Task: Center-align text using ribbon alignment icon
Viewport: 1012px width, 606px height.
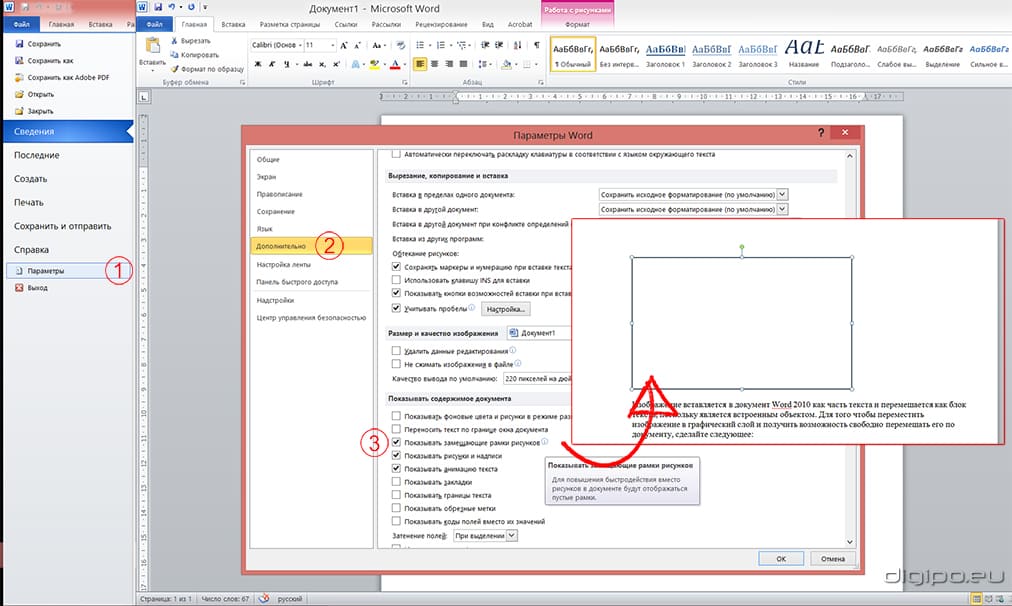Action: tap(436, 63)
